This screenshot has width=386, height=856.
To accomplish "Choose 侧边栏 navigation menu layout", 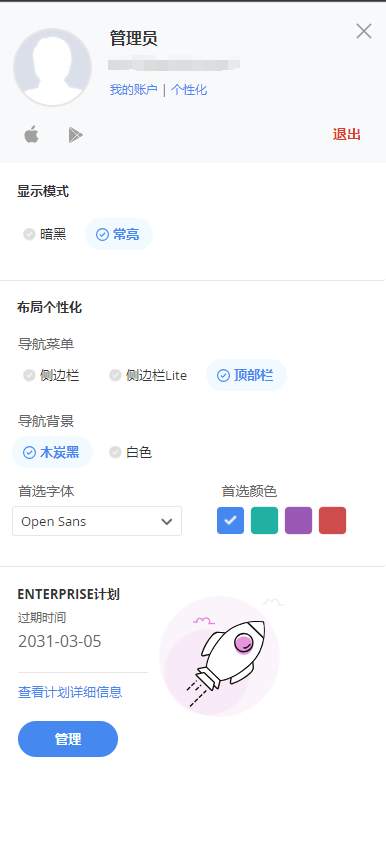I will point(51,375).
